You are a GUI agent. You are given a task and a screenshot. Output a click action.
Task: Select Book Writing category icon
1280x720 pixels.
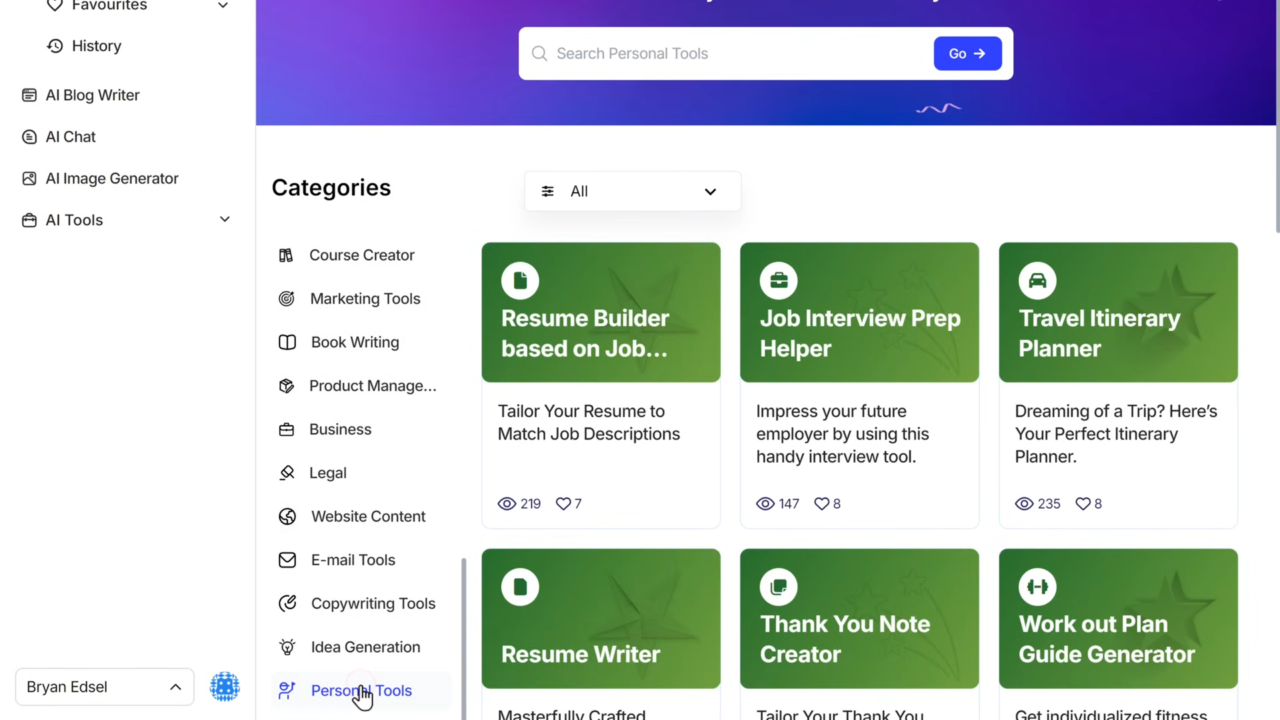[287, 342]
